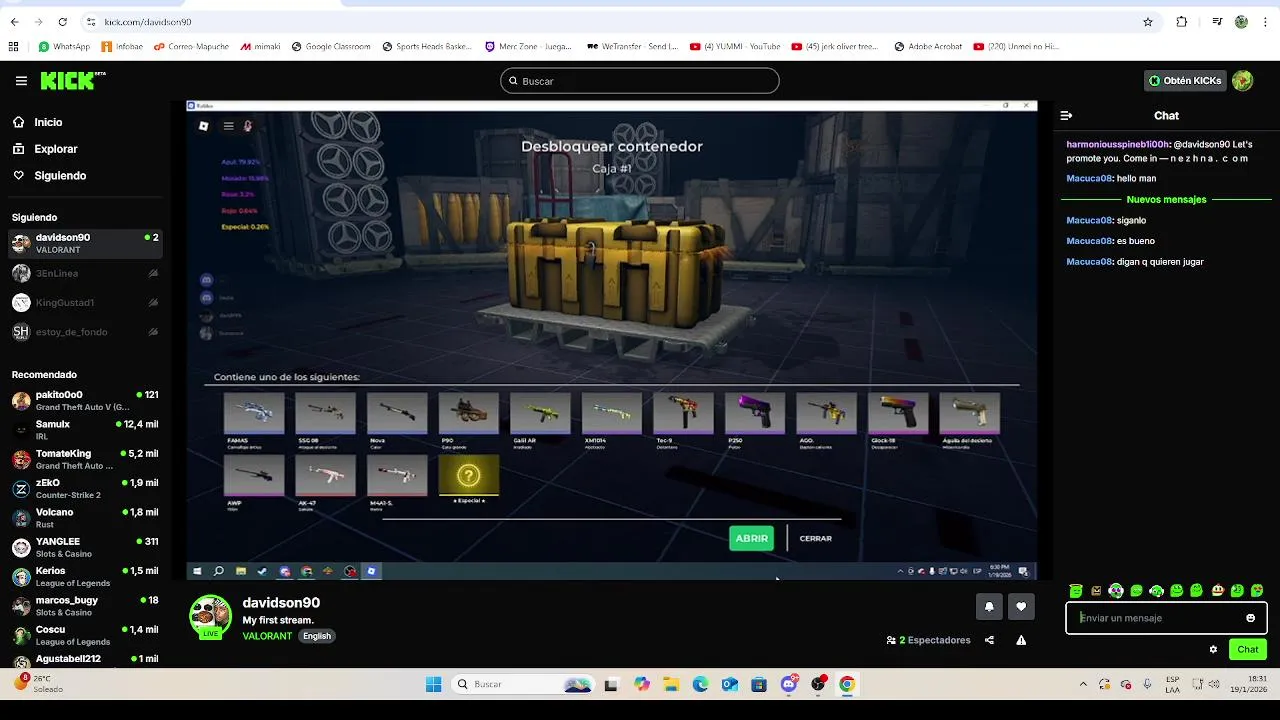Collapse the chat panel arrow icon

[x=1066, y=116]
